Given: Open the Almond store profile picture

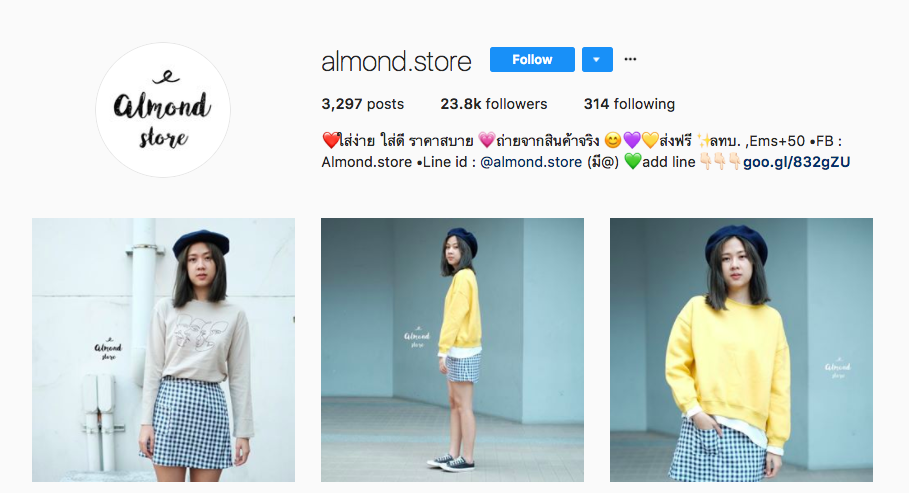Looking at the screenshot, I should 163,110.
